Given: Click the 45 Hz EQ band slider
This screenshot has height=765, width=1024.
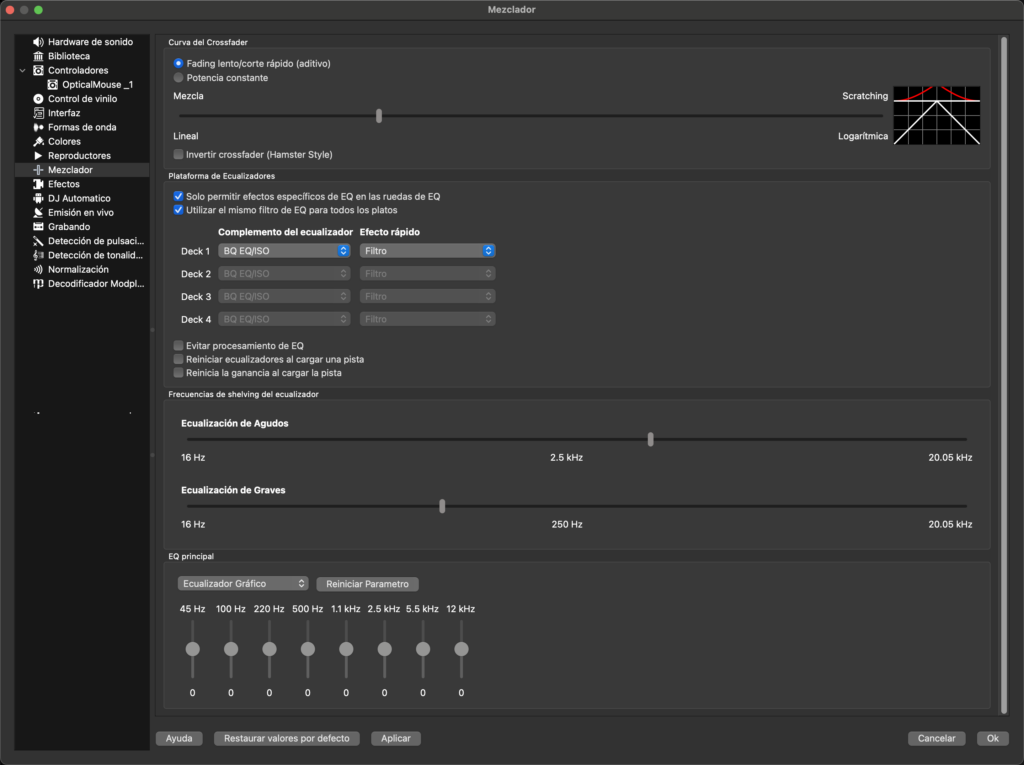Looking at the screenshot, I should (x=193, y=649).
